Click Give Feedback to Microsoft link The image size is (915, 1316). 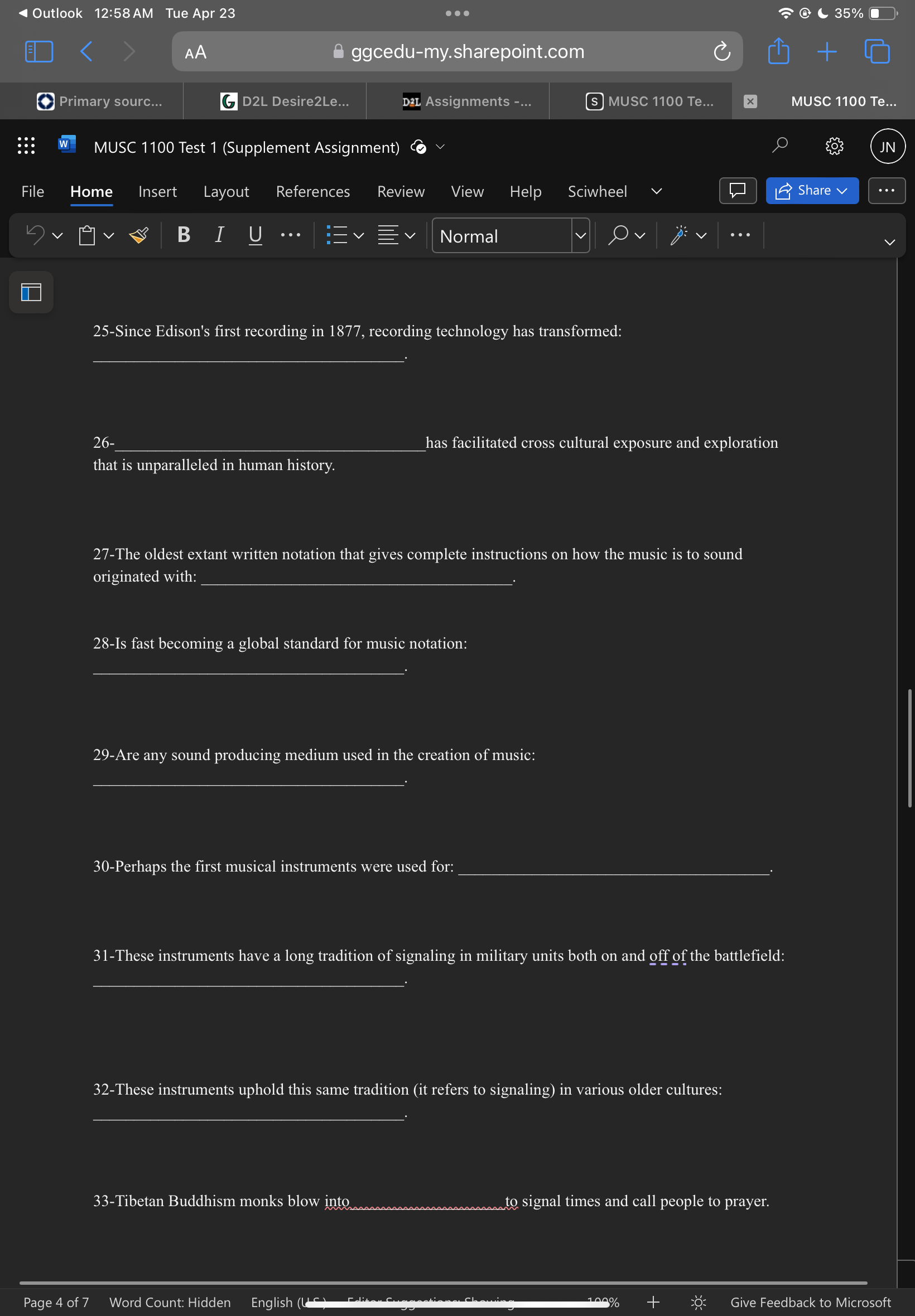coord(810,1302)
